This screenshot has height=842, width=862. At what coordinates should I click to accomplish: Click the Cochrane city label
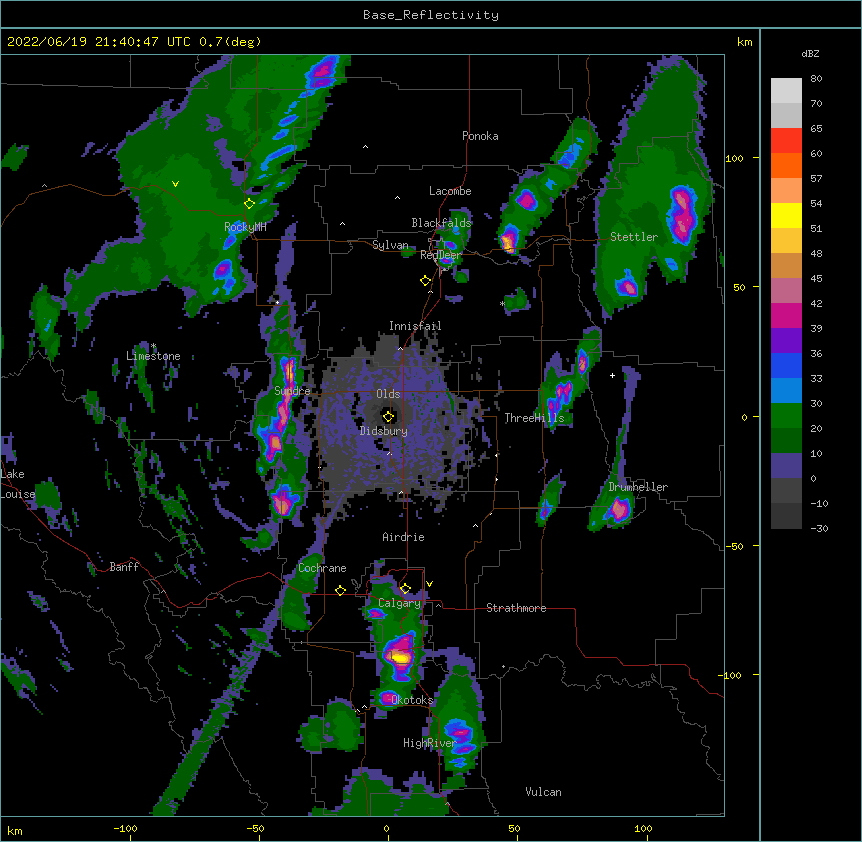click(322, 568)
